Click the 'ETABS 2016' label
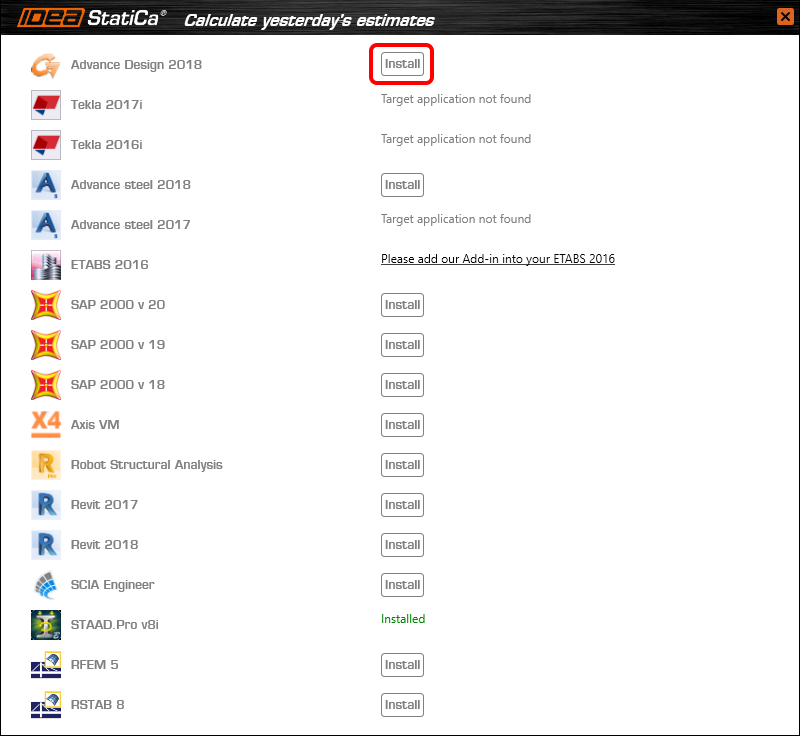Viewport: 800px width, 736px height. point(109,265)
